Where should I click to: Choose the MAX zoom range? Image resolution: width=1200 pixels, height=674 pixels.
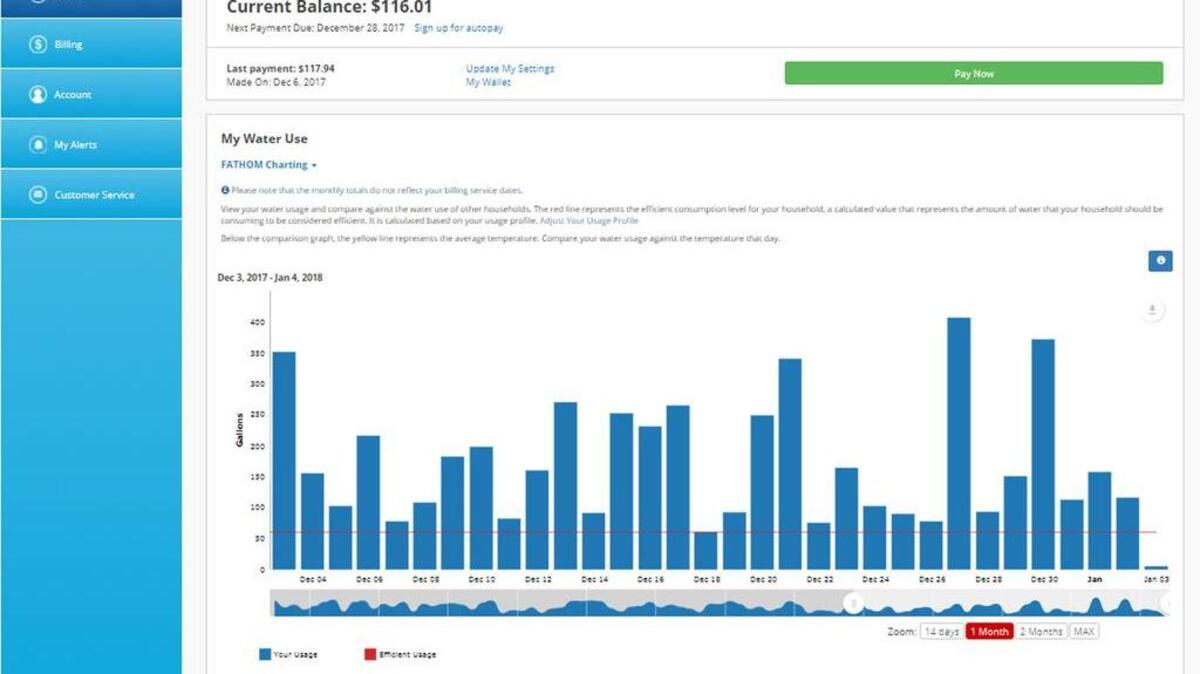coord(1083,631)
